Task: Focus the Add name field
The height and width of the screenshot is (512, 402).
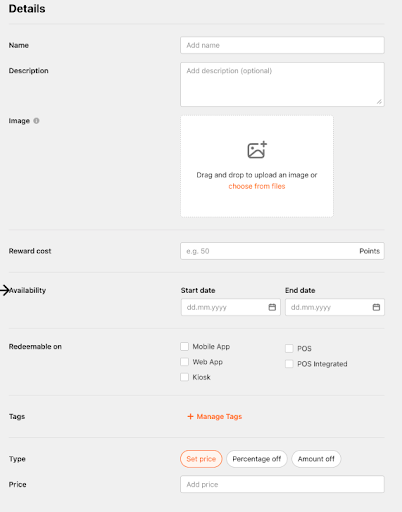Action: click(x=282, y=45)
